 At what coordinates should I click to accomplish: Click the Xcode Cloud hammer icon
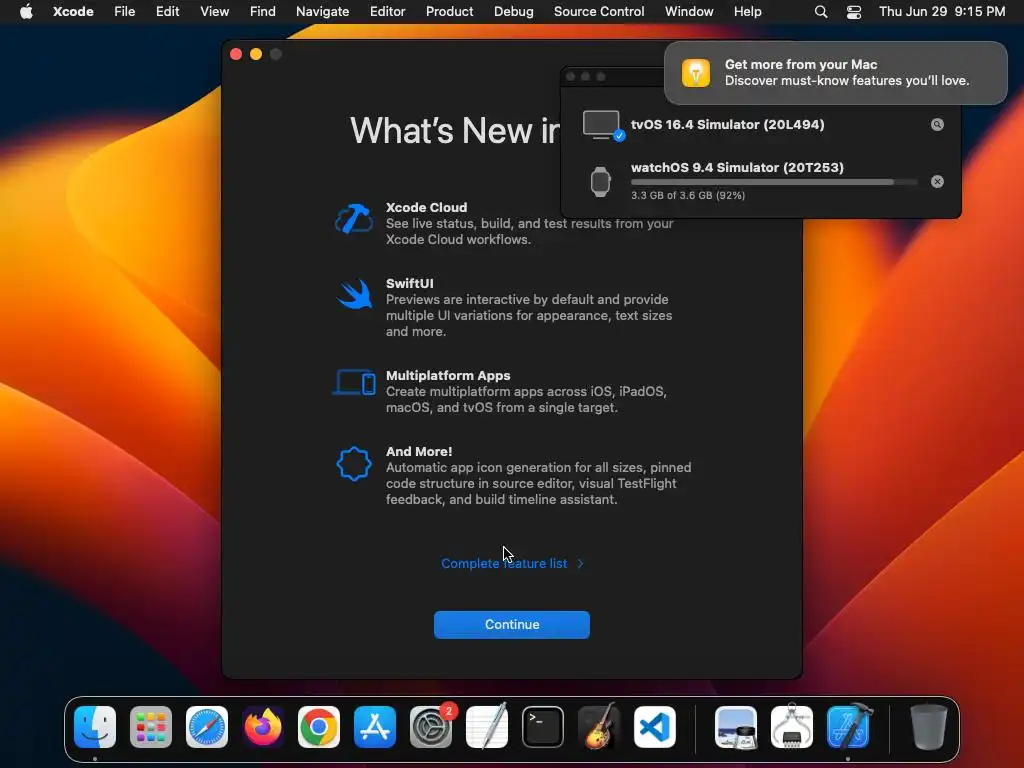(x=354, y=219)
